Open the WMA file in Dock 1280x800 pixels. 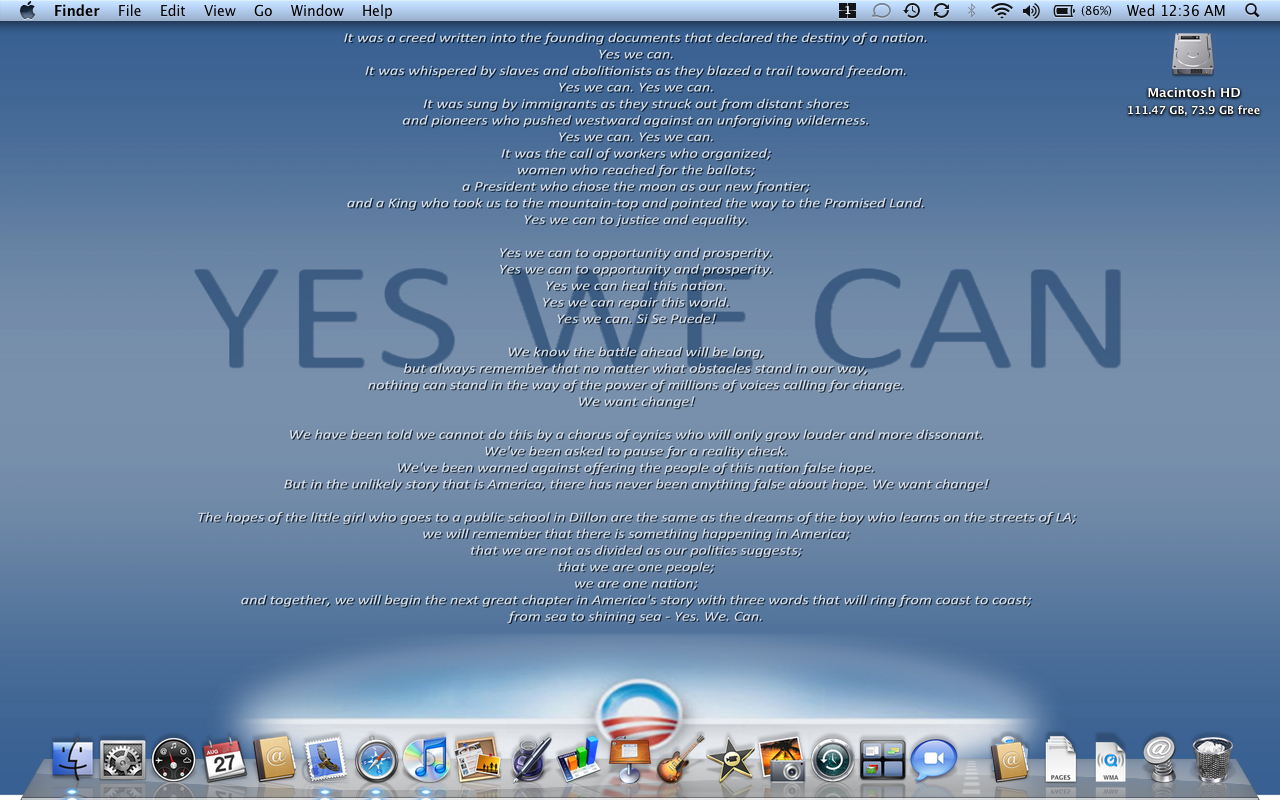pos(1110,760)
